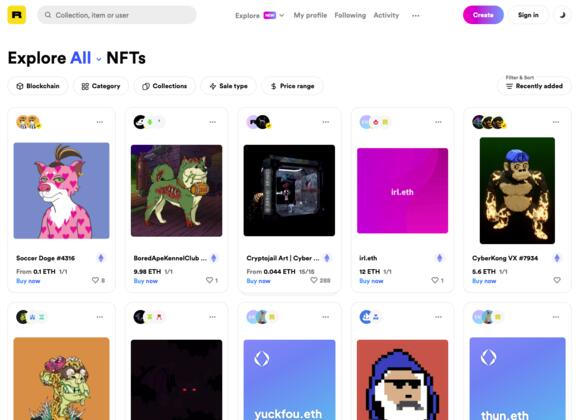This screenshot has width=580, height=420.
Task: Open the irl.eth magenta artwork
Action: click(x=402, y=191)
